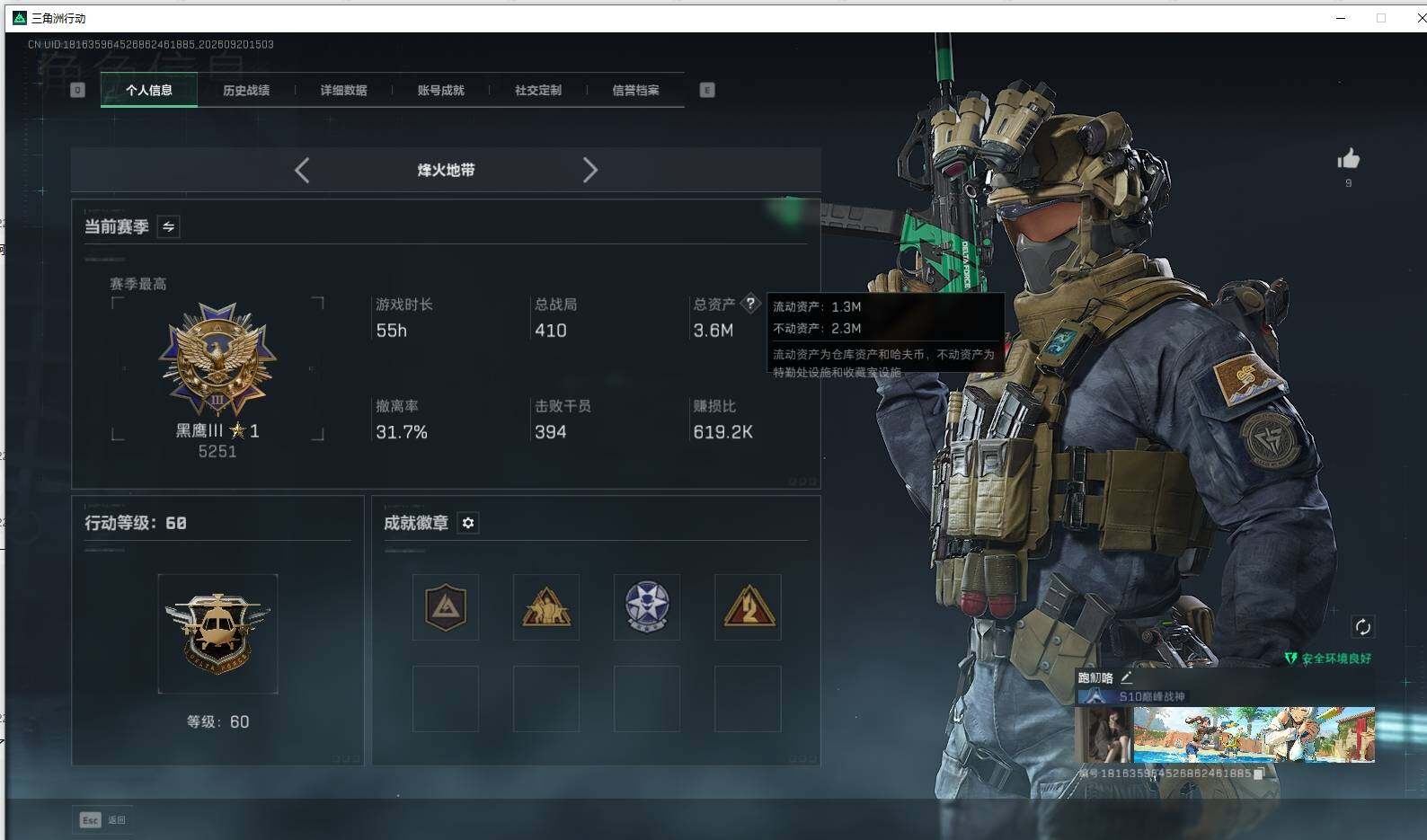Click the 游戏时长 value 55h
Viewport: 1427px width, 840px height.
(392, 331)
